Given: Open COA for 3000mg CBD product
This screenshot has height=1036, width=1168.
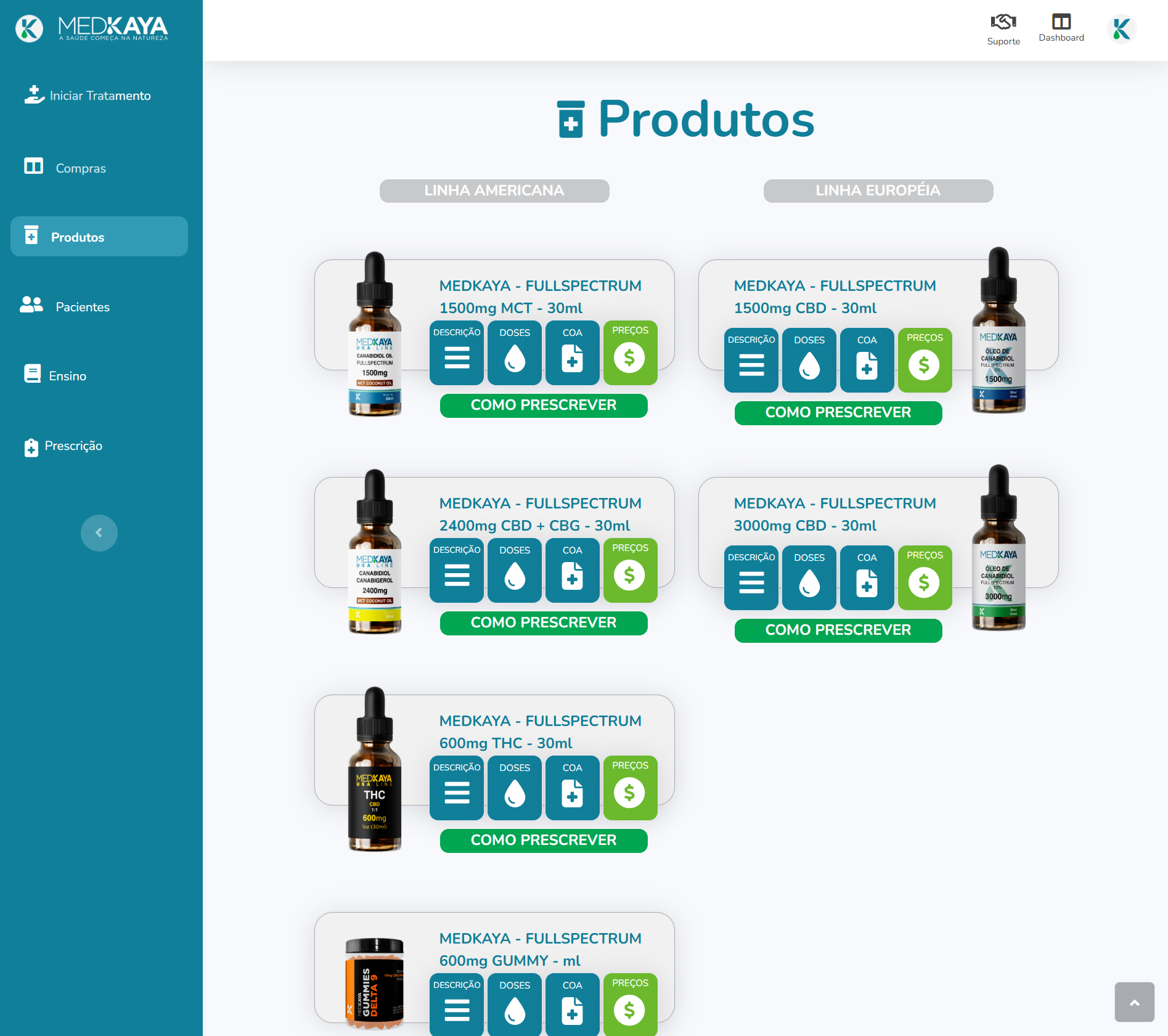Looking at the screenshot, I should (x=867, y=577).
